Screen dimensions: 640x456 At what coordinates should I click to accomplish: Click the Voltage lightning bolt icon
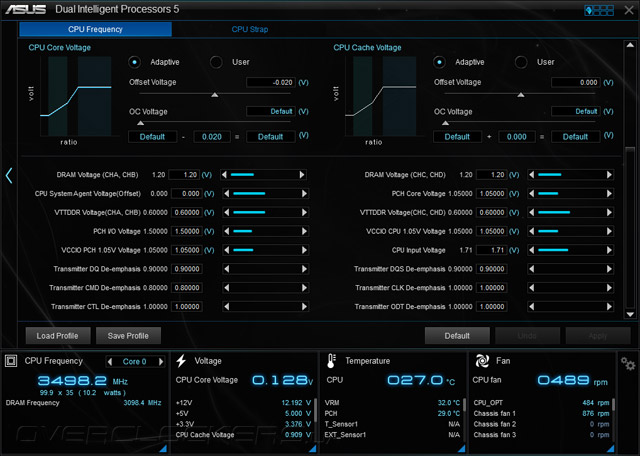coord(181,361)
